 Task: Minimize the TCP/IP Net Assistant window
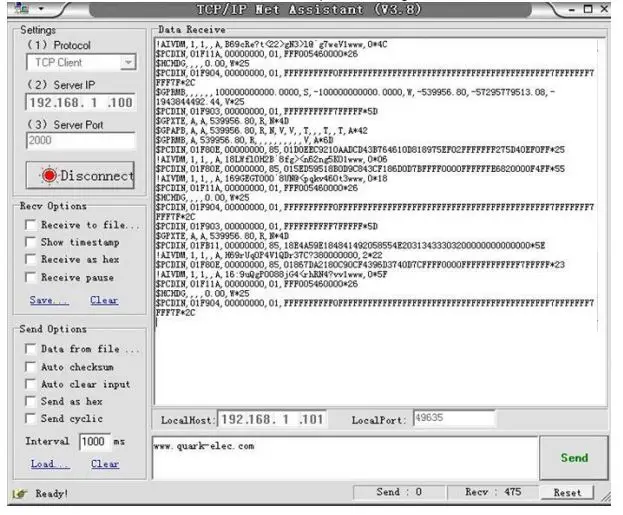(x=571, y=9)
